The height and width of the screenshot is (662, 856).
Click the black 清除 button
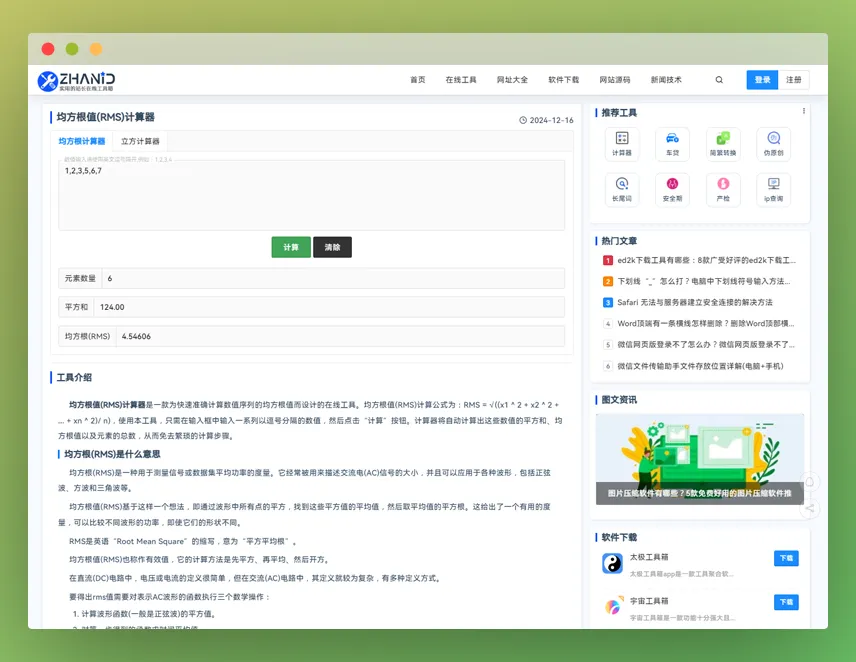(332, 247)
